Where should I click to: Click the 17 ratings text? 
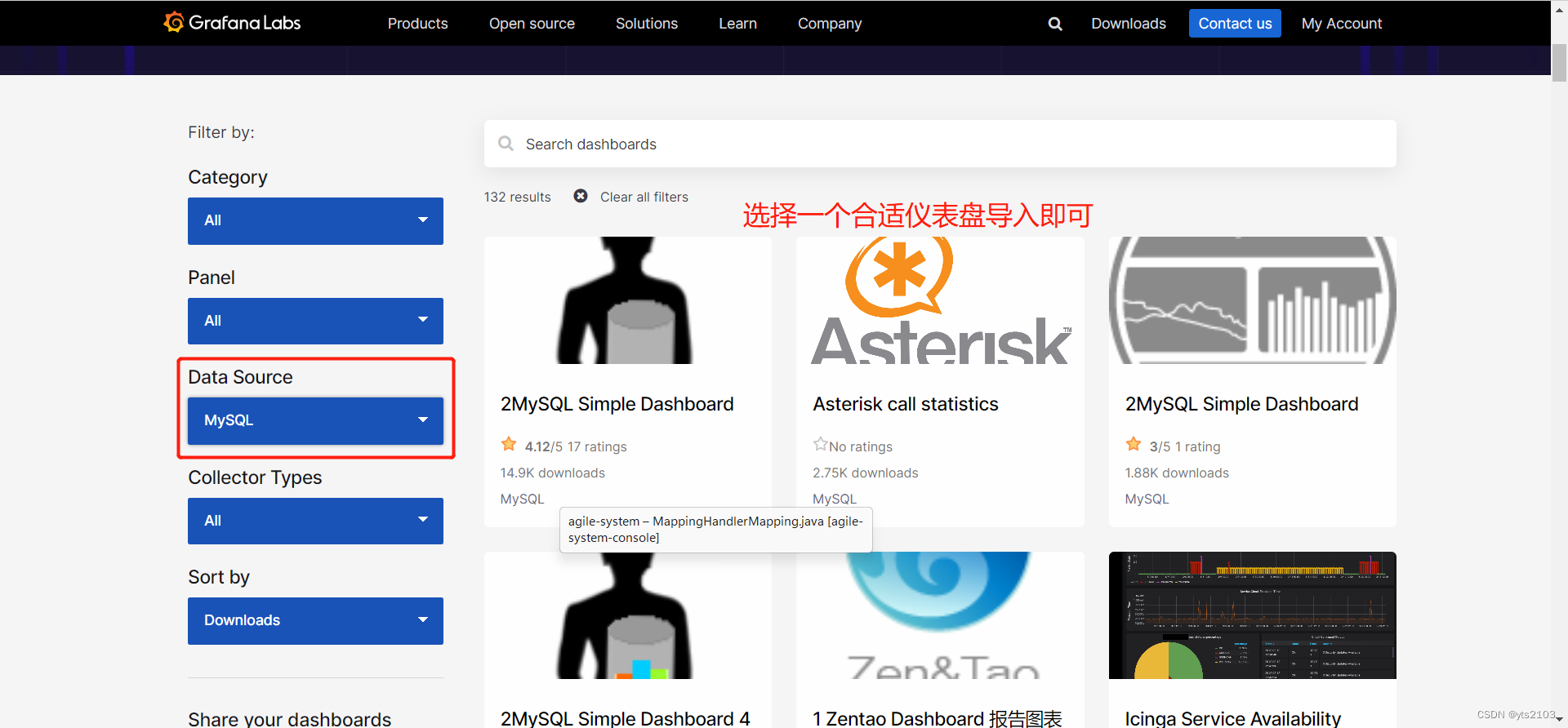click(597, 446)
